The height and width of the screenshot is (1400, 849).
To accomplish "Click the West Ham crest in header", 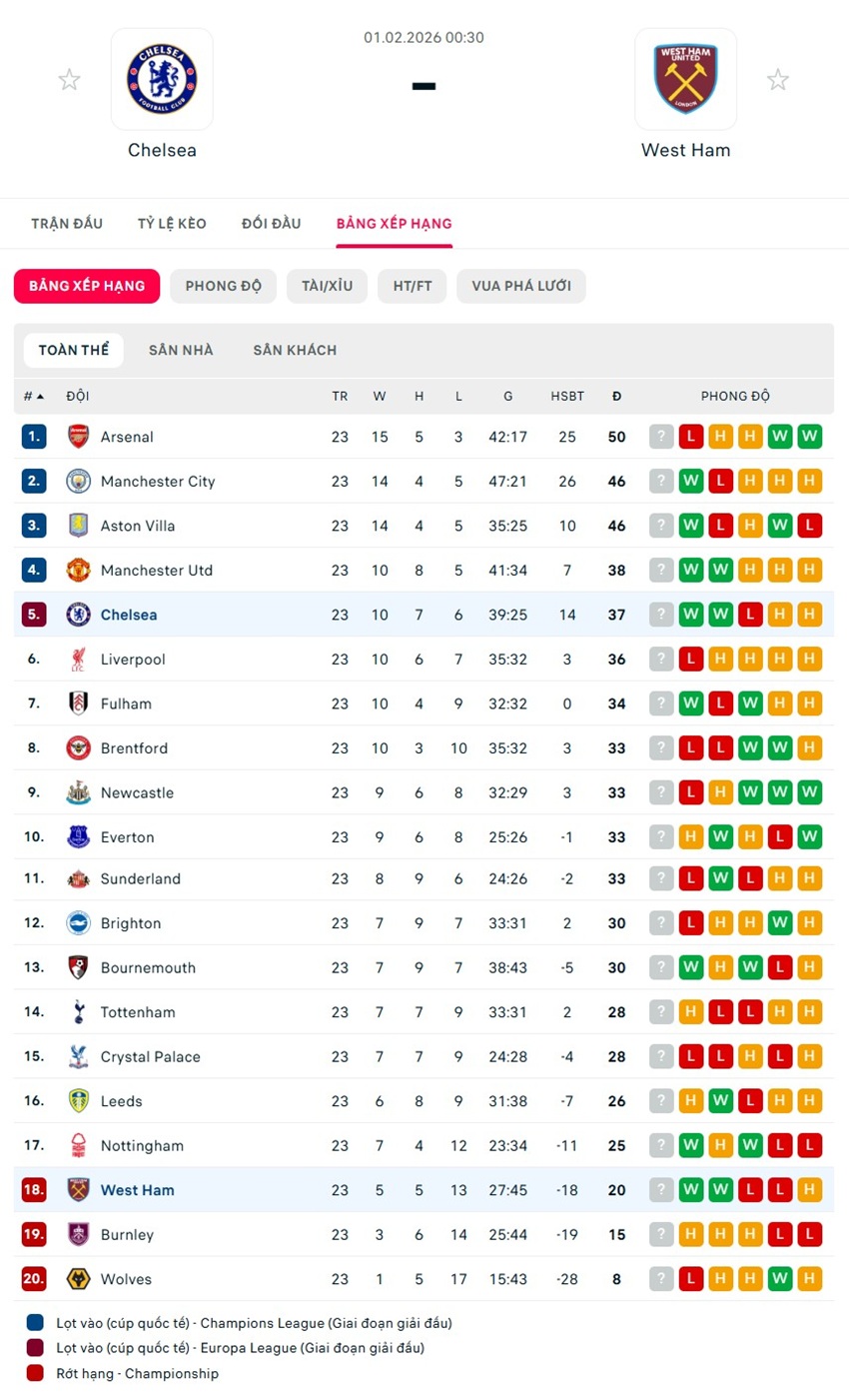I will 685,79.
